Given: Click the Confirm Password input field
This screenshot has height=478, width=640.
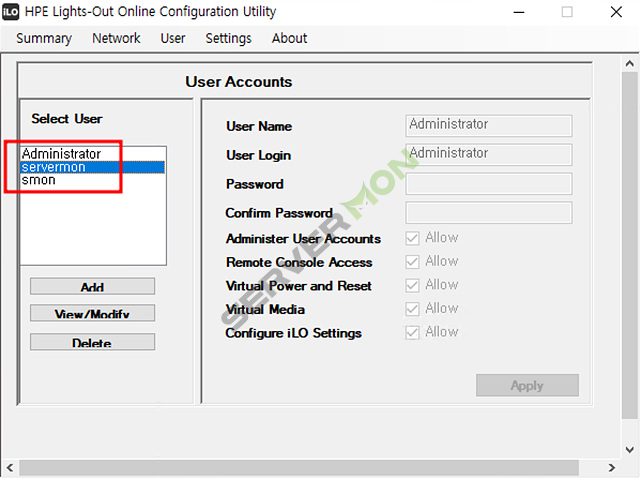Looking at the screenshot, I should point(489,213).
